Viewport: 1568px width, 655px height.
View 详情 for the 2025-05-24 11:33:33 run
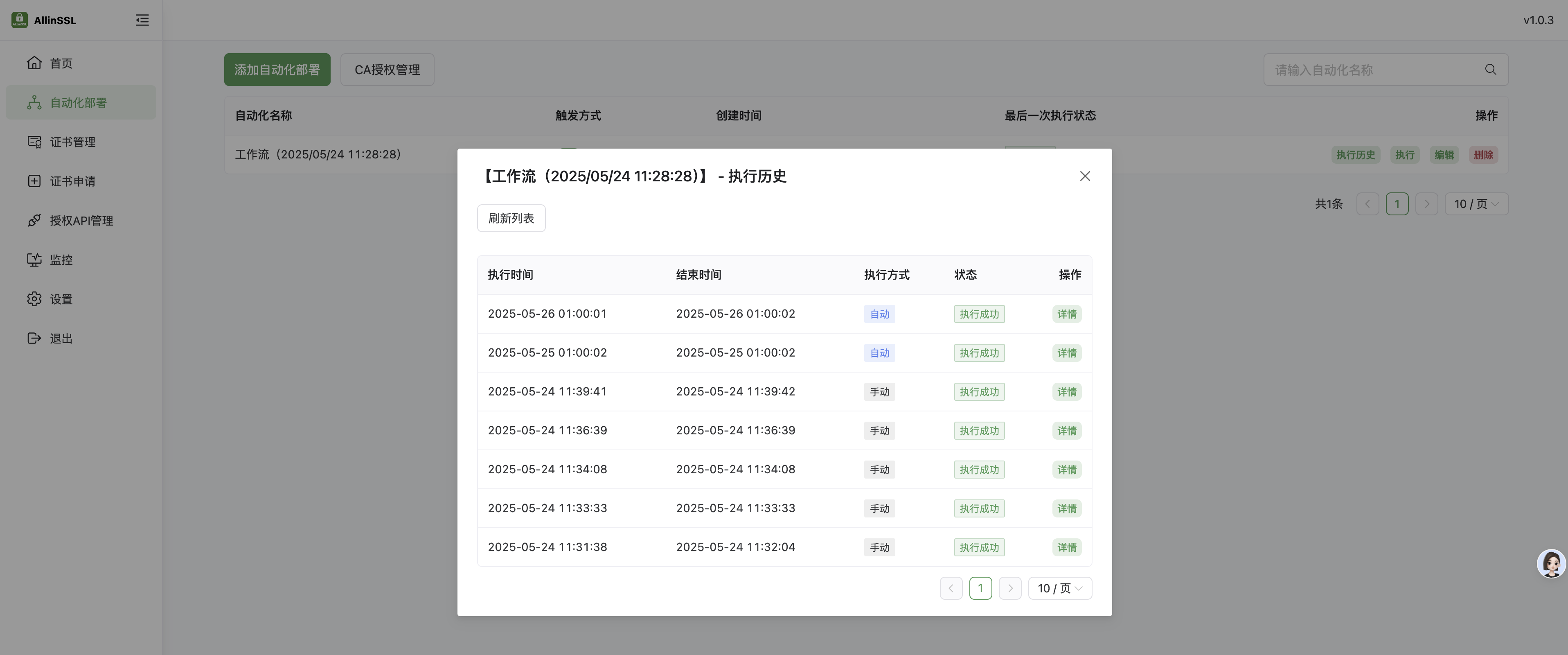point(1066,509)
